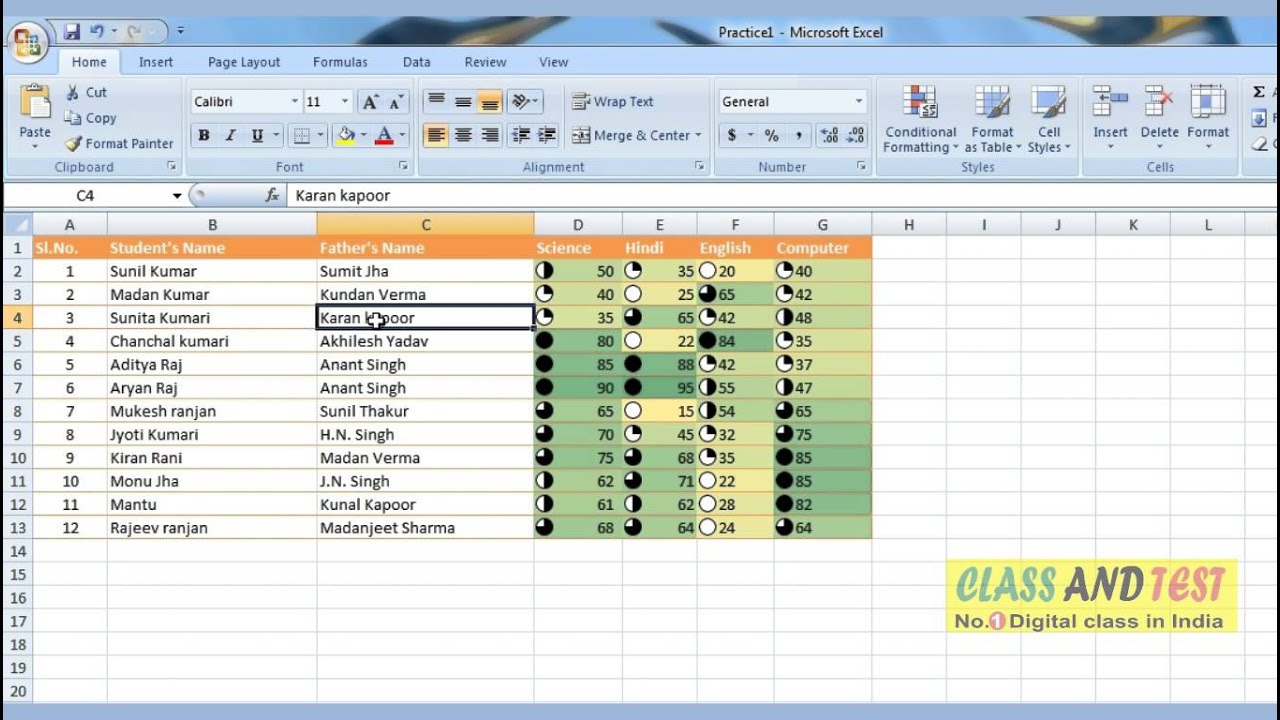Increase decimal places
Image resolution: width=1280 pixels, height=720 pixels.
828,135
